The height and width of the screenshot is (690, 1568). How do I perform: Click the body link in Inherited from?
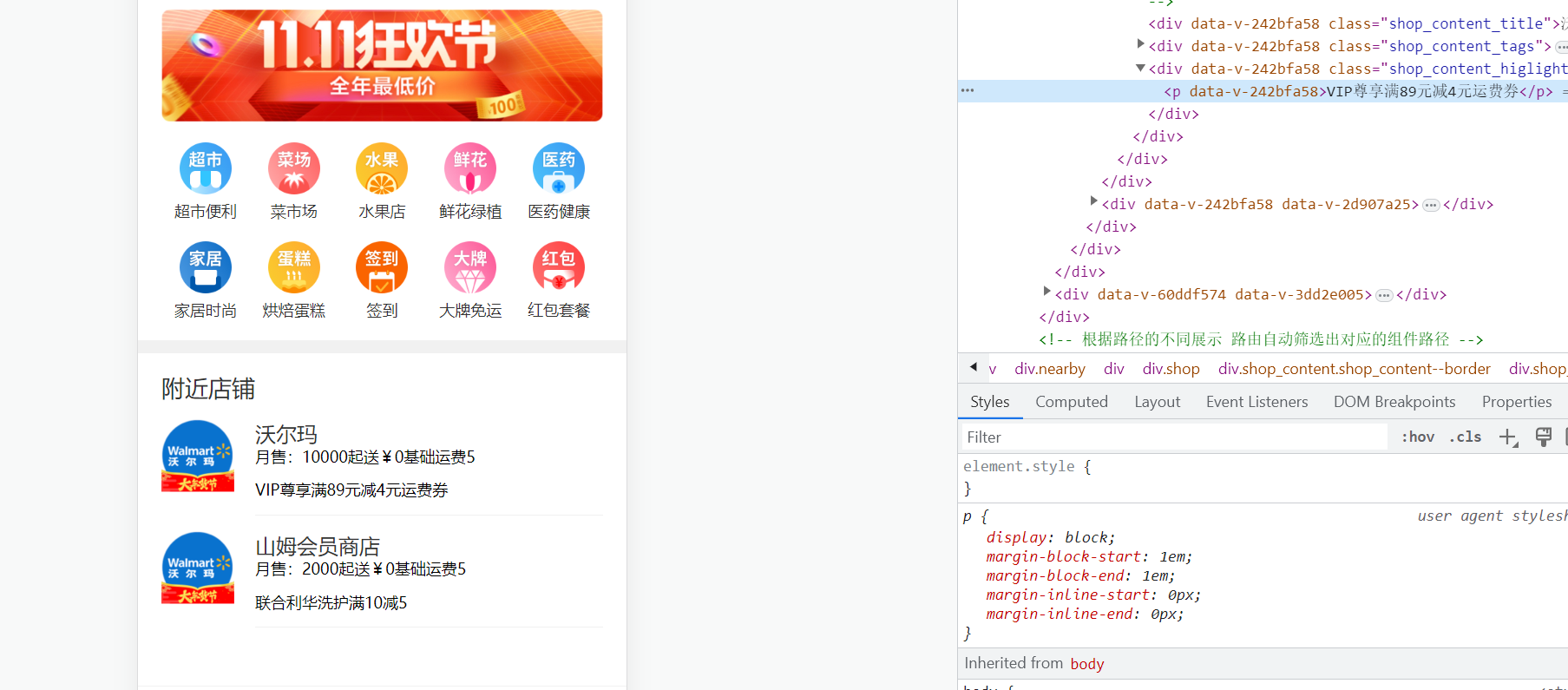pyautogui.click(x=1087, y=664)
